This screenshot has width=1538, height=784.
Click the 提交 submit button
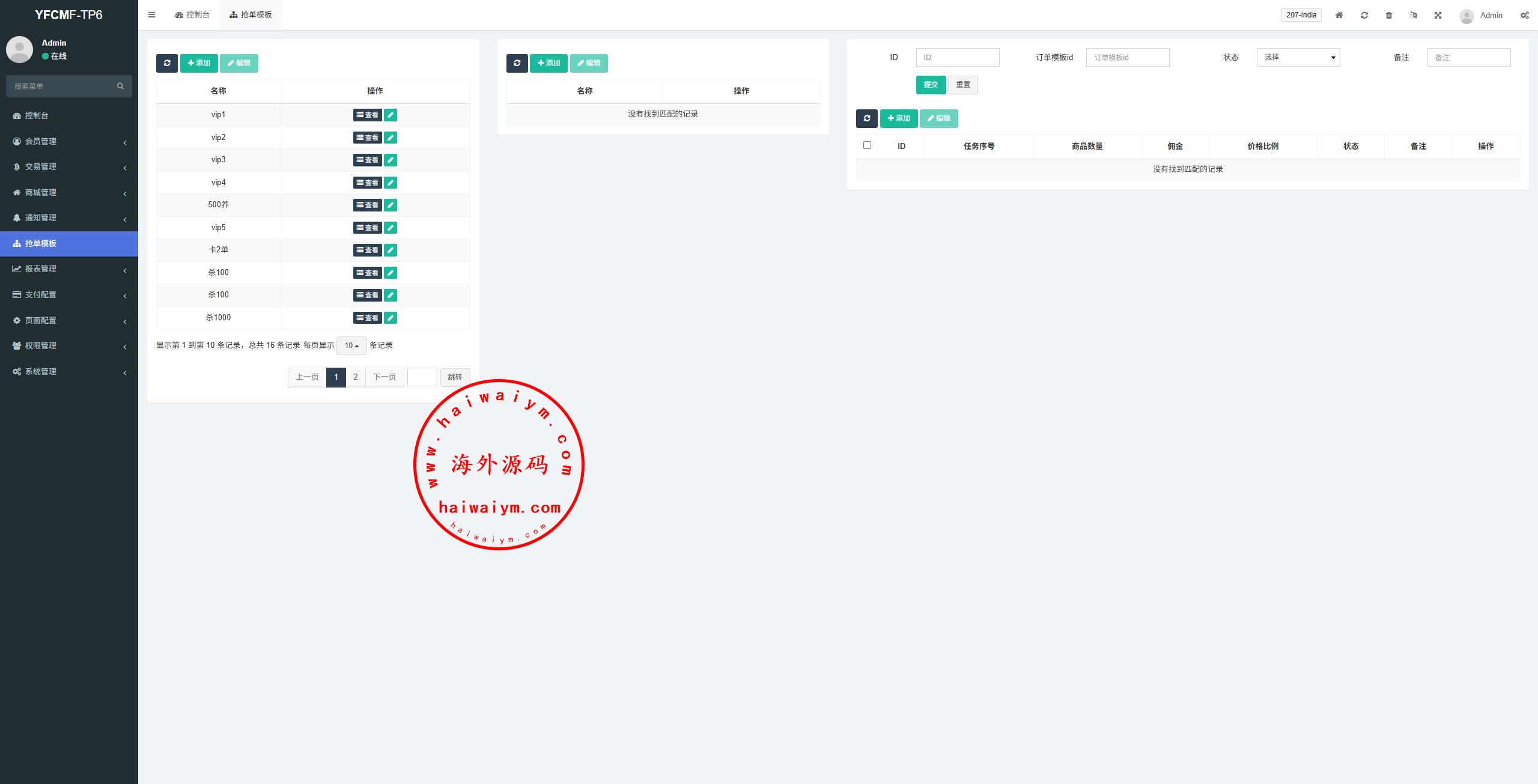point(931,85)
